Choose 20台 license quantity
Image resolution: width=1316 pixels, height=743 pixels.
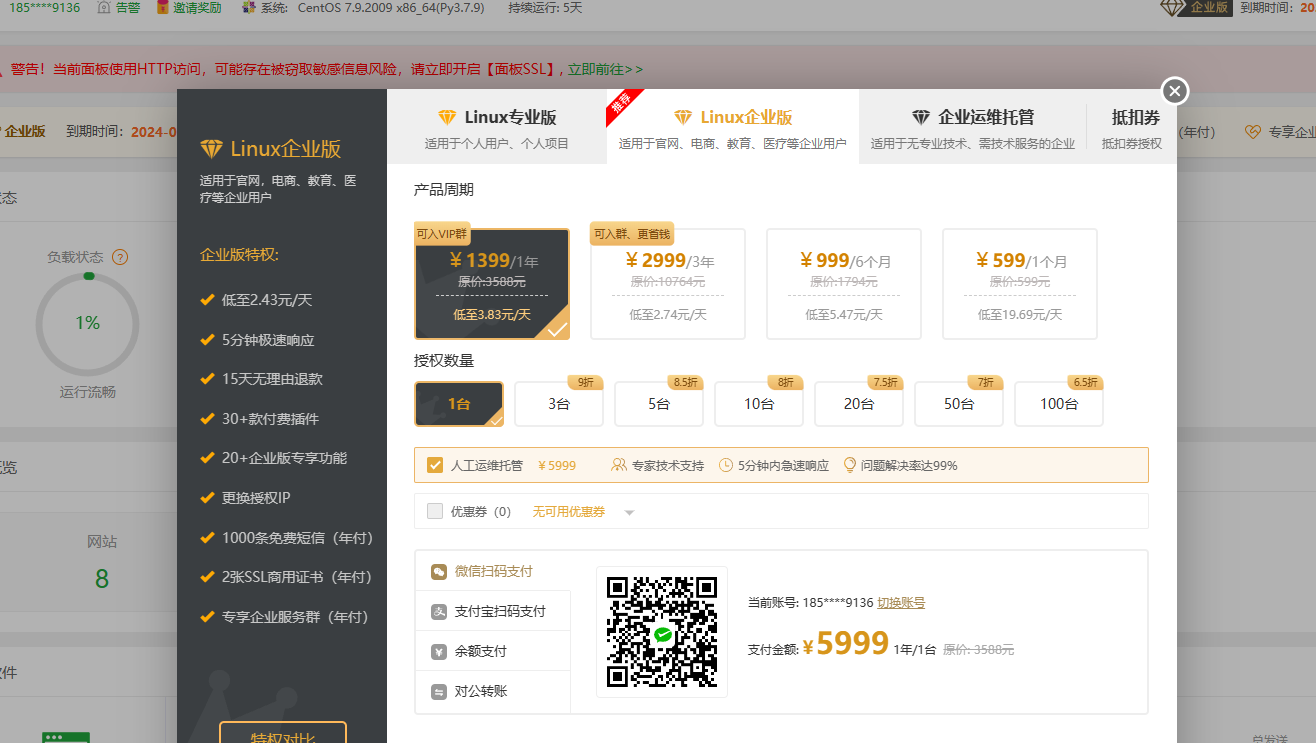[x=859, y=404]
